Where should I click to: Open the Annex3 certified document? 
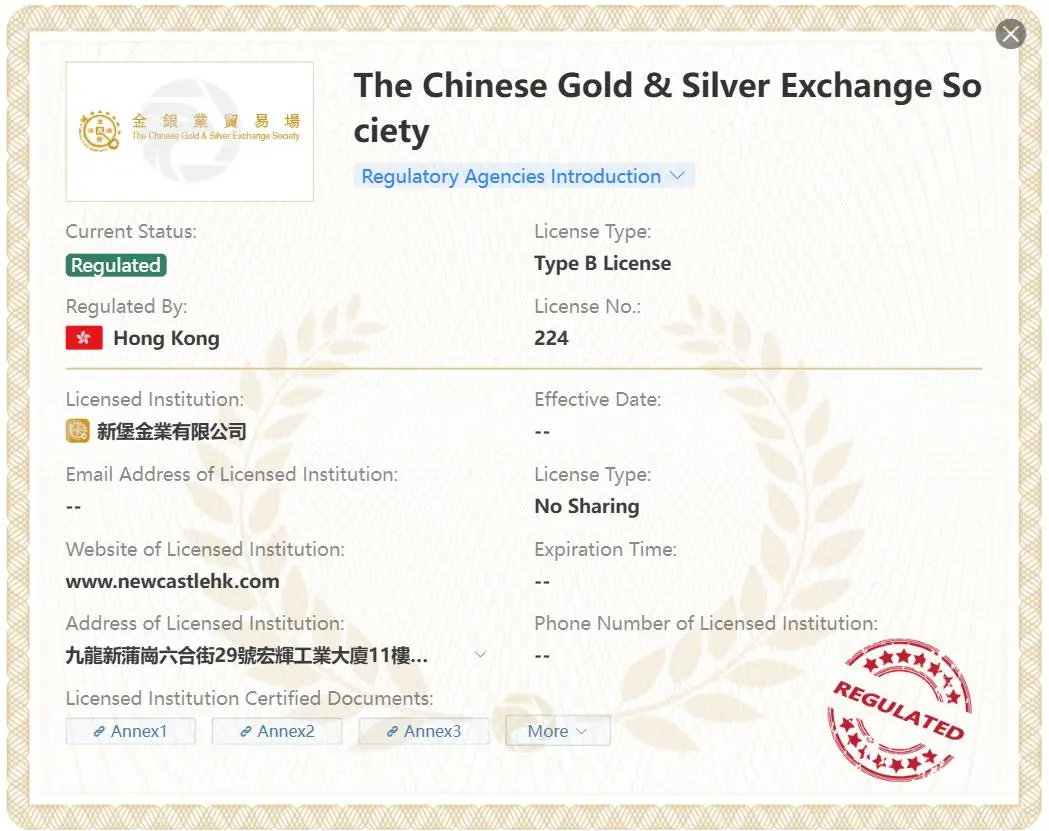coord(423,731)
